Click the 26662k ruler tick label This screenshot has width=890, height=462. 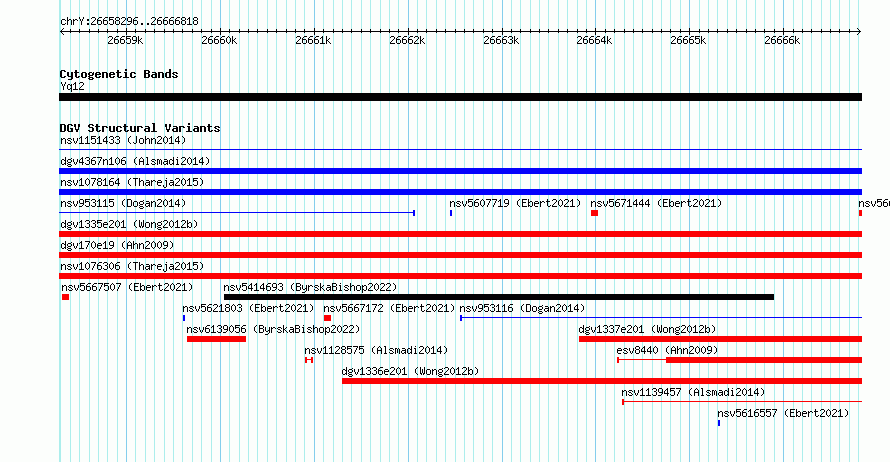[407, 40]
